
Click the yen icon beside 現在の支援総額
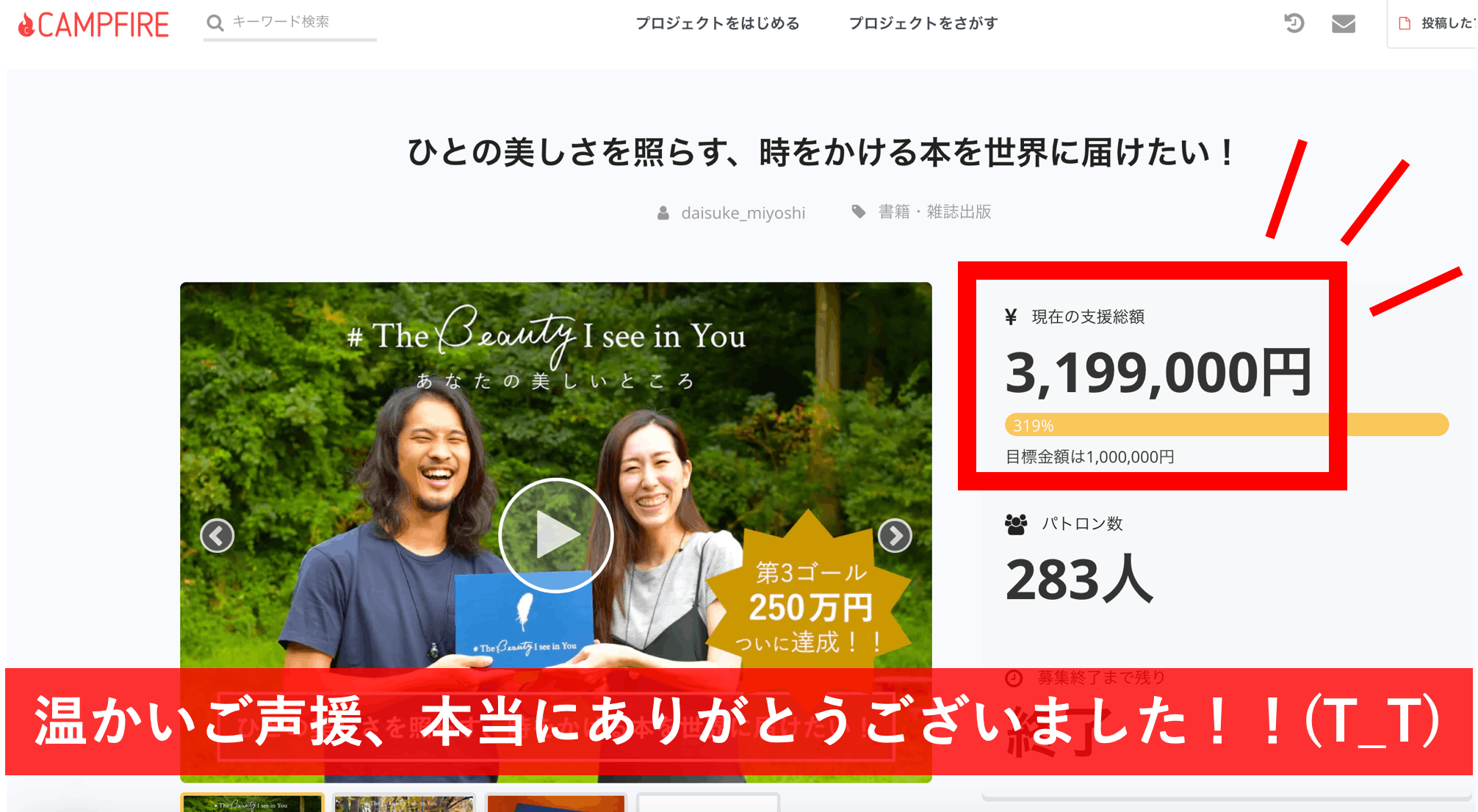click(1011, 316)
